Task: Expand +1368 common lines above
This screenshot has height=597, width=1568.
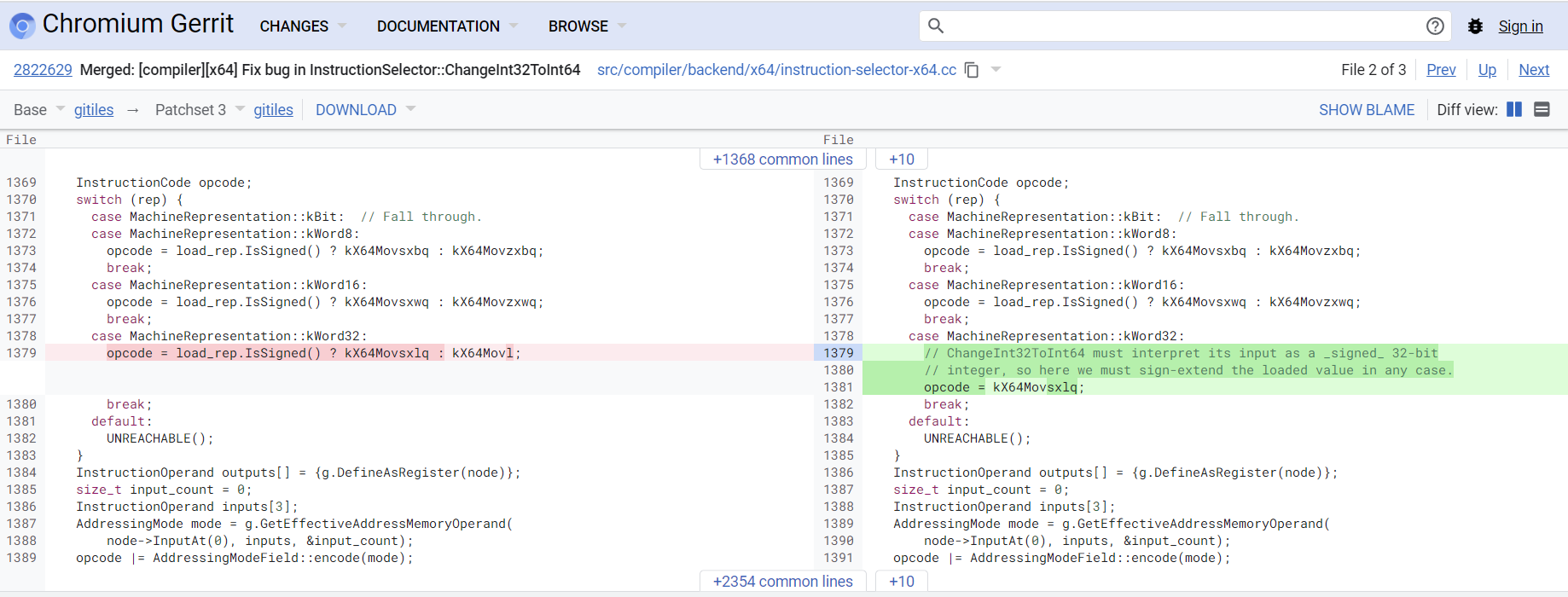Action: coord(782,159)
